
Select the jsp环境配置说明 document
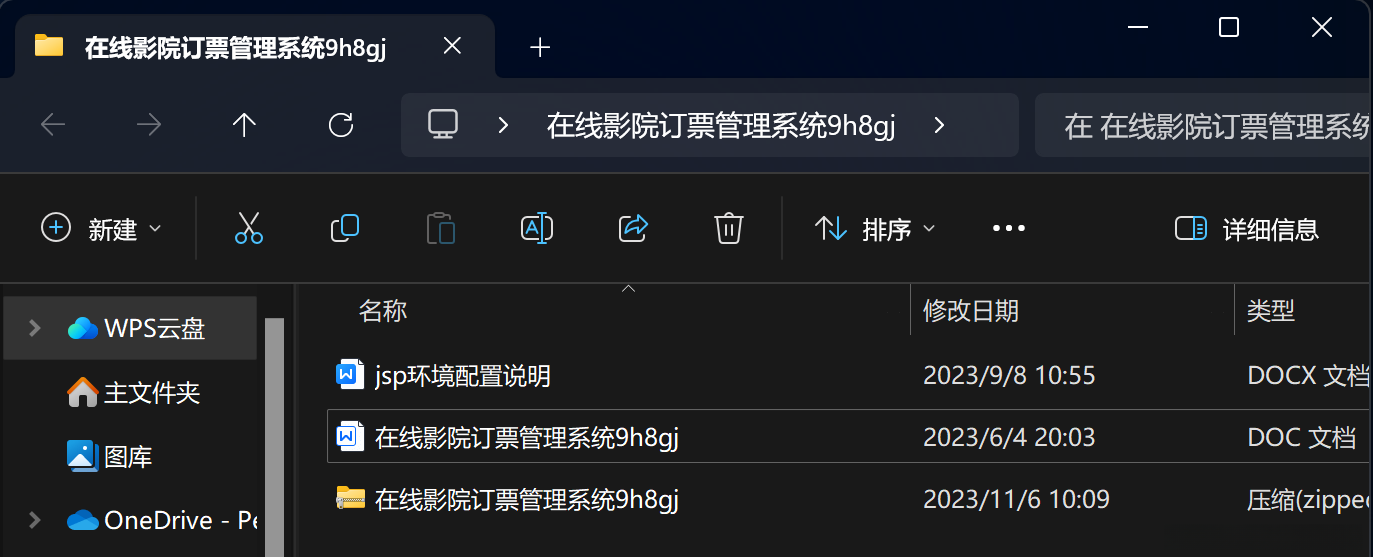(463, 376)
